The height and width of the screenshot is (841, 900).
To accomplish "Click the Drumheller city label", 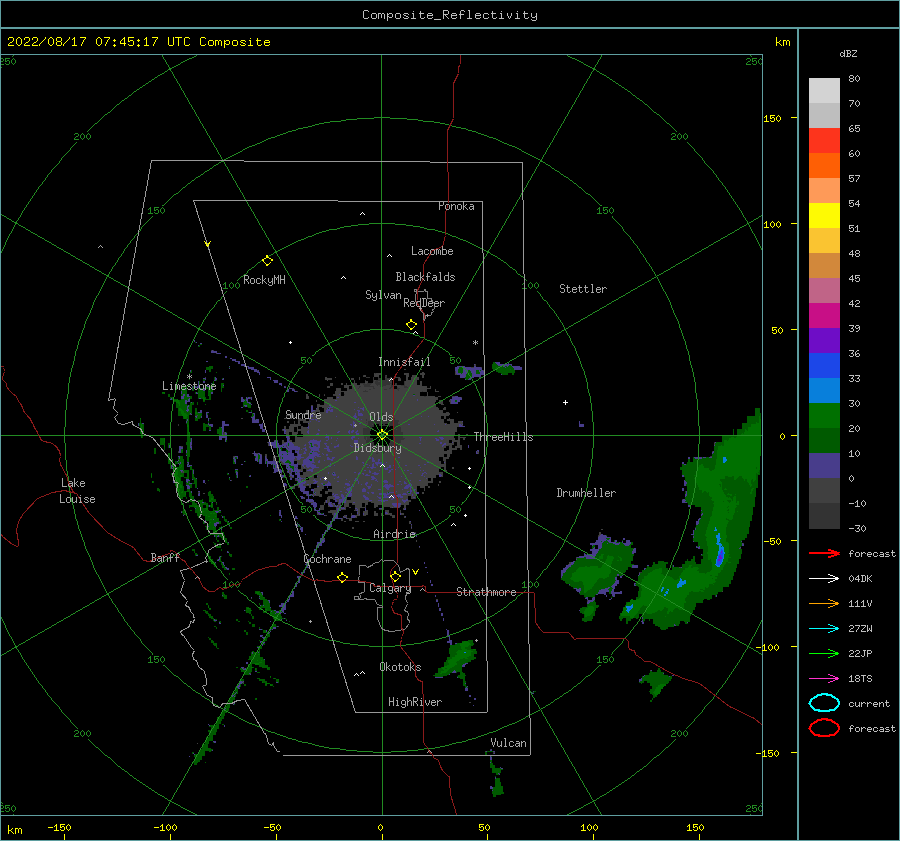I will tap(586, 493).
